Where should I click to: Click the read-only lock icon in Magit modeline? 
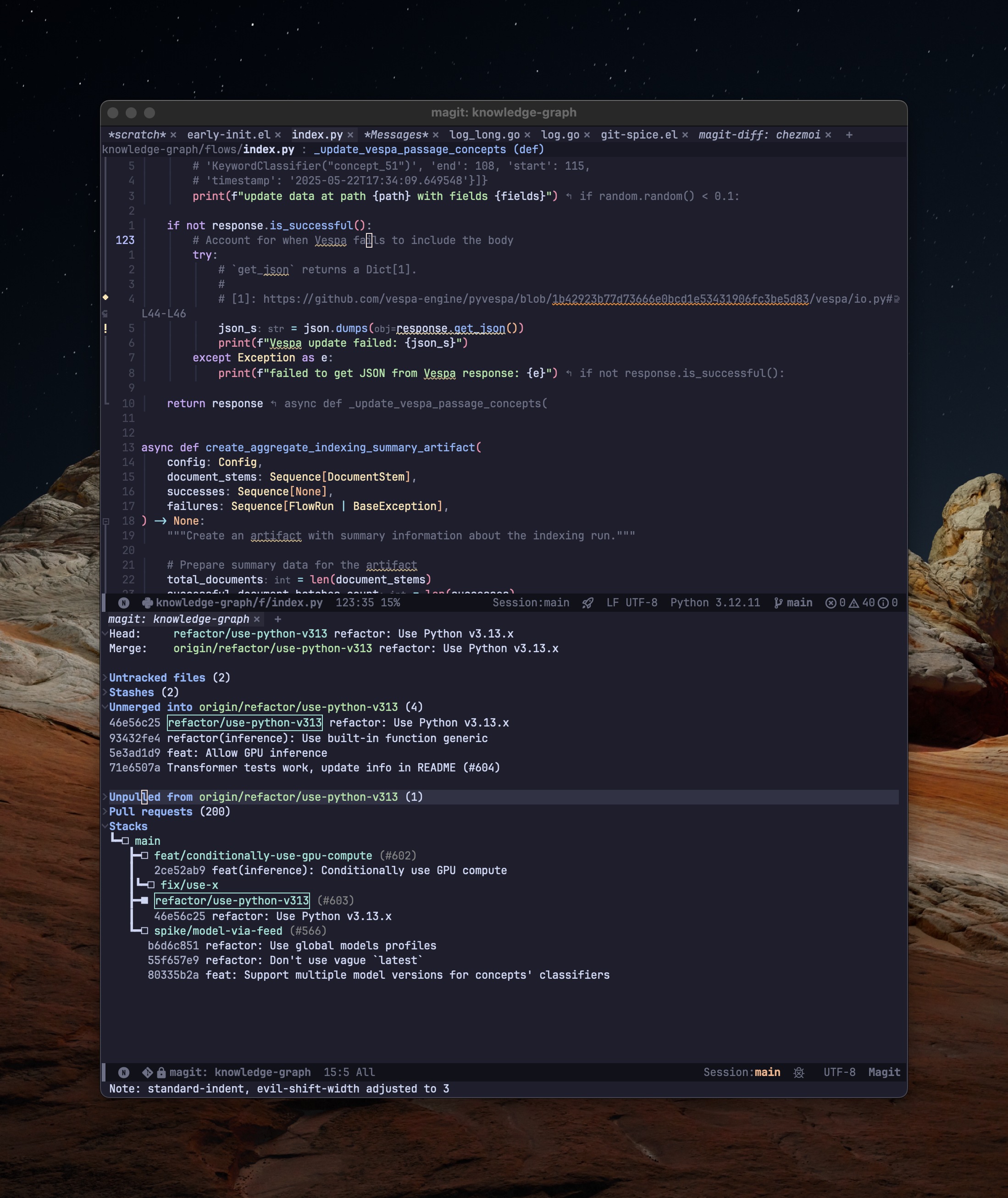click(x=161, y=1073)
